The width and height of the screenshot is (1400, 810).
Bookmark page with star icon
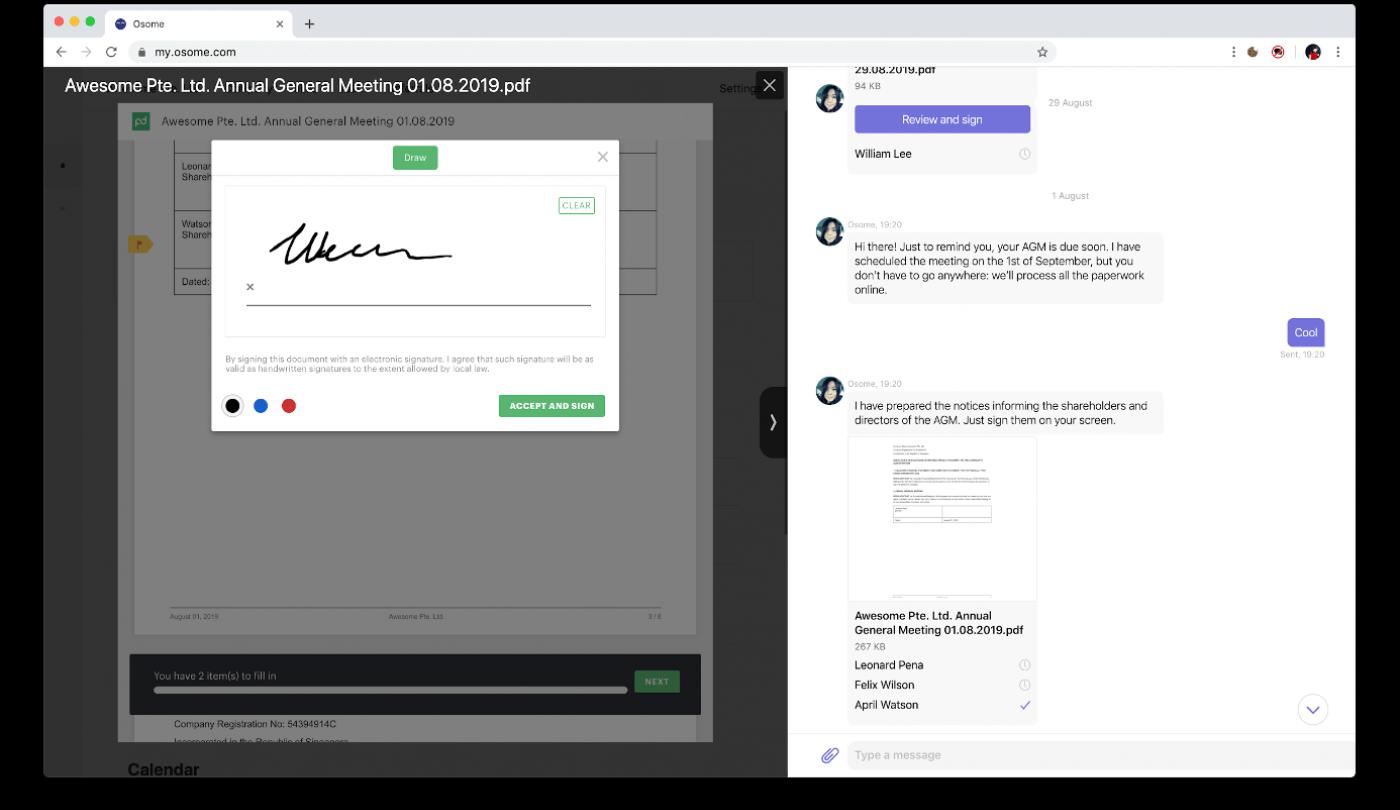(1042, 52)
